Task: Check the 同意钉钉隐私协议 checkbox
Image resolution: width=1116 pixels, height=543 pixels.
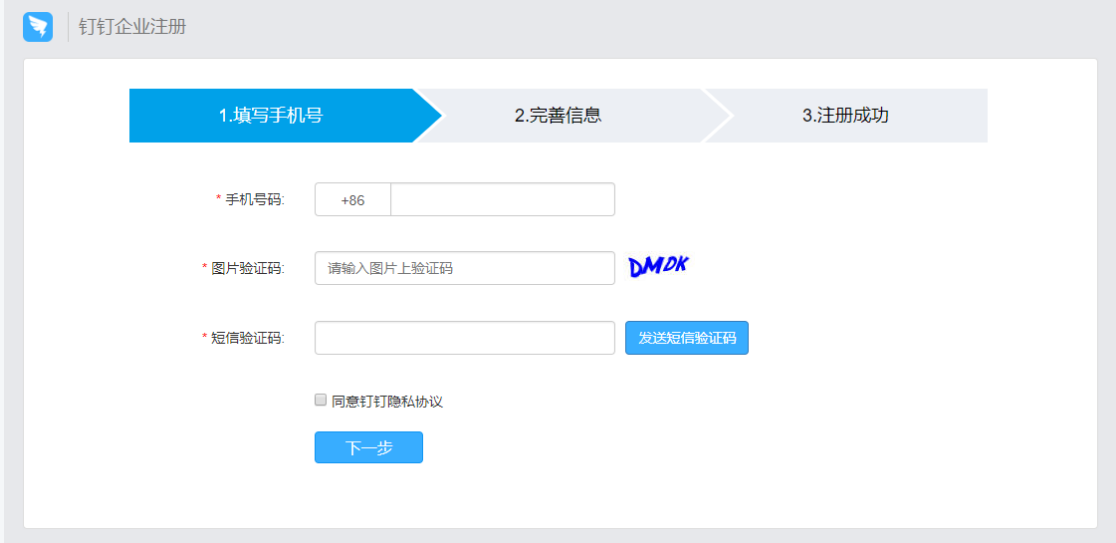Action: (320, 400)
